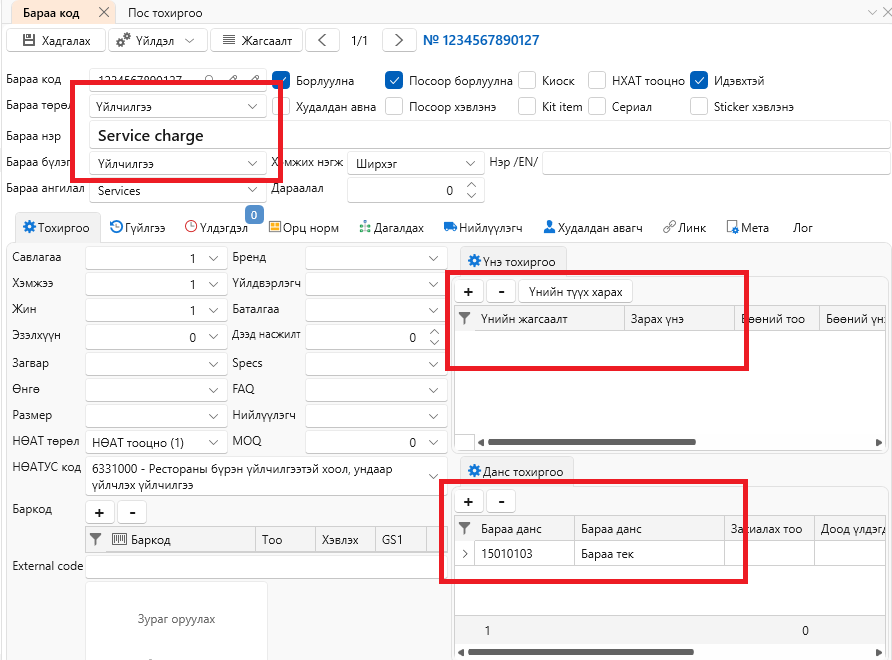Click the Үнийн түүх харах button
Image resolution: width=892 pixels, height=660 pixels.
(x=576, y=292)
